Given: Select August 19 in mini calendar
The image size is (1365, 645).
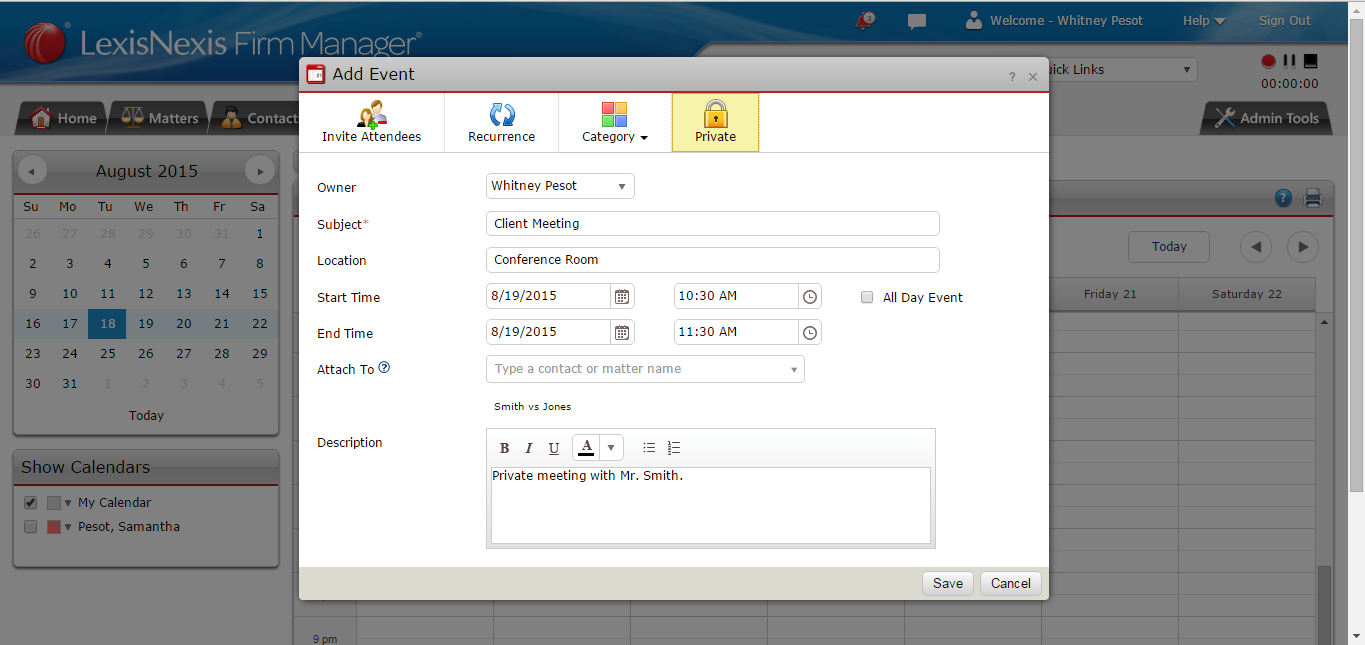Looking at the screenshot, I should (x=146, y=323).
